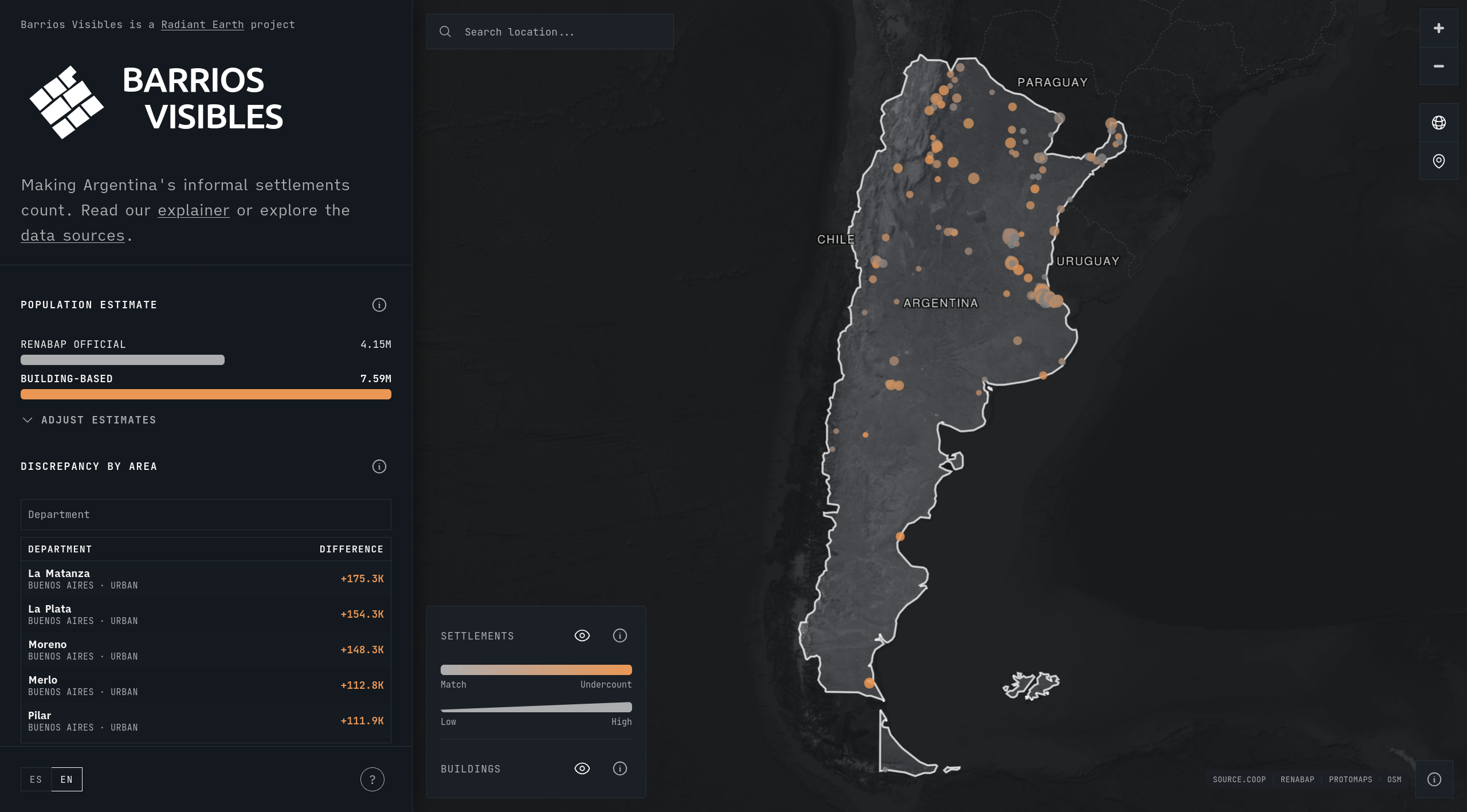The height and width of the screenshot is (812, 1467).
Task: Open the help question mark button
Action: (372, 779)
